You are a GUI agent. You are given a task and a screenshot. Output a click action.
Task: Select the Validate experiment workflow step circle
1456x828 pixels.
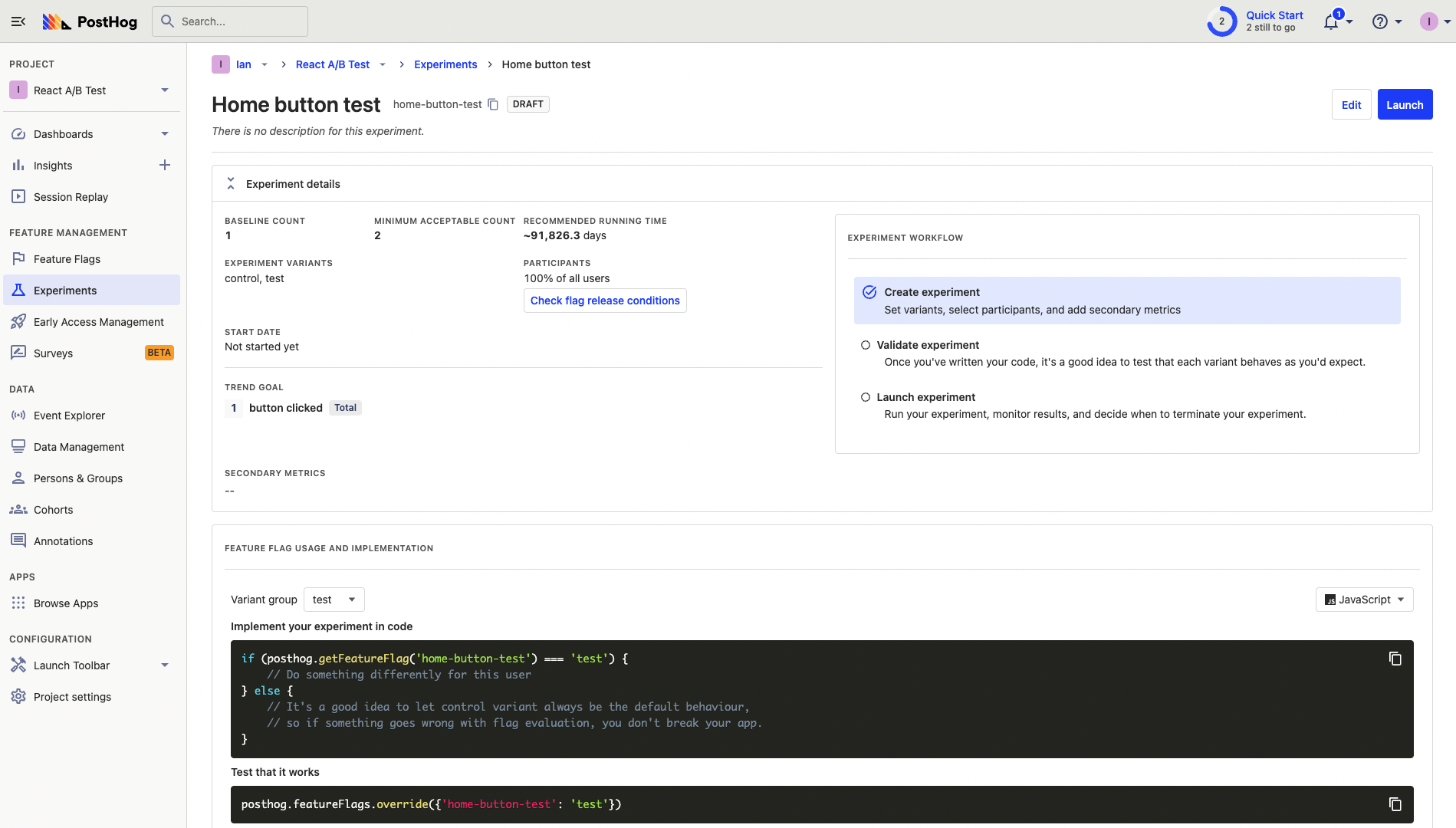[867, 344]
